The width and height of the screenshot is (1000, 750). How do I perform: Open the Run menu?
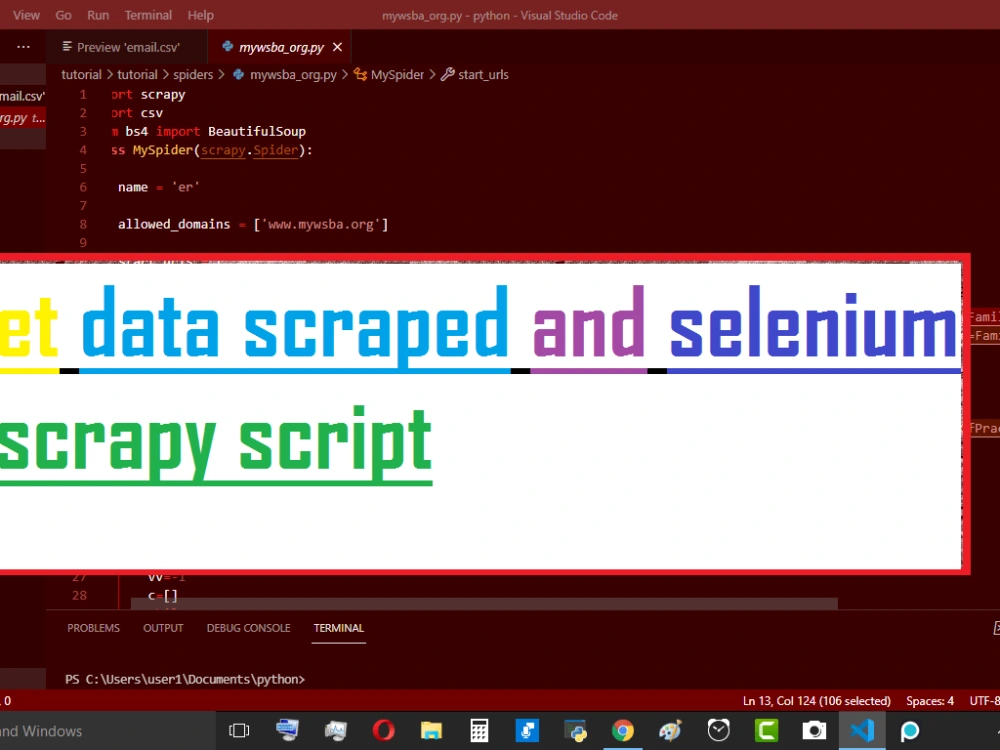(98, 15)
